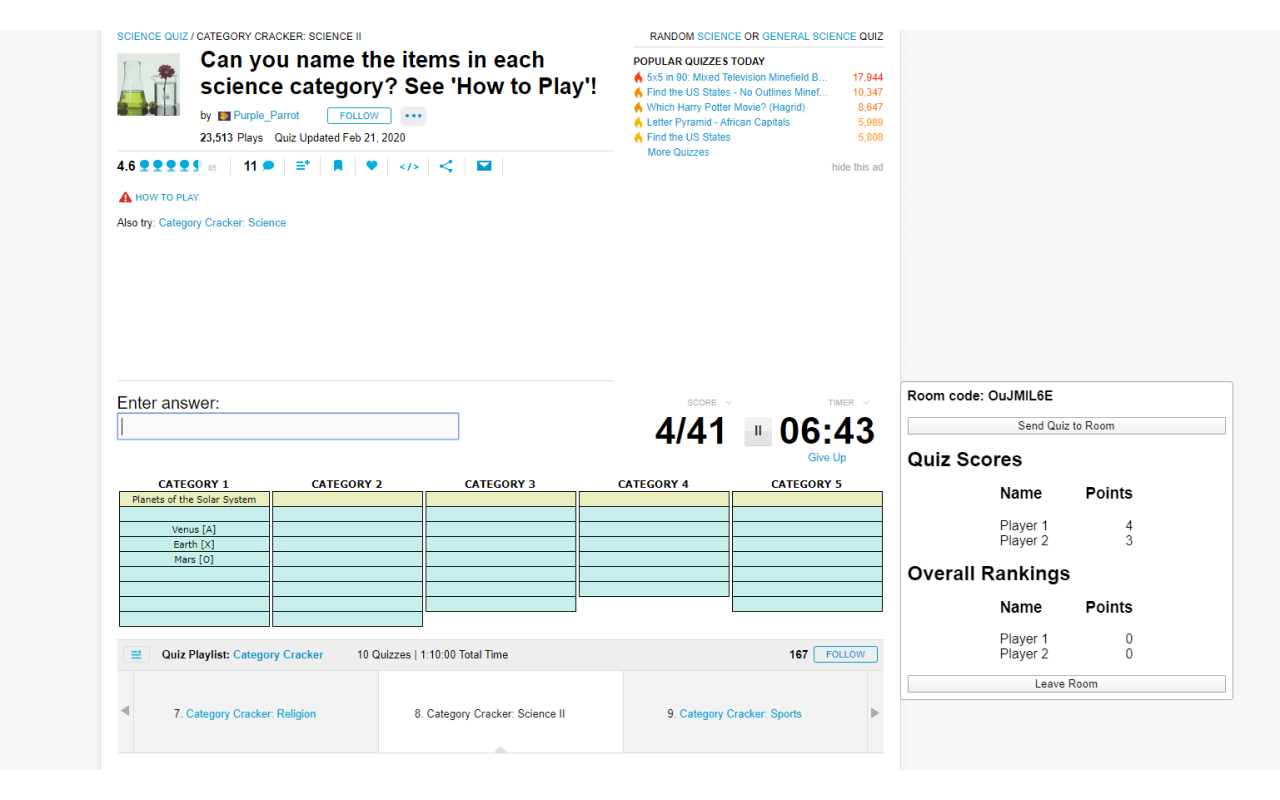1280x800 pixels.
Task: Open 5x5 in 90 Mixed Television quiz
Action: pyautogui.click(x=737, y=77)
